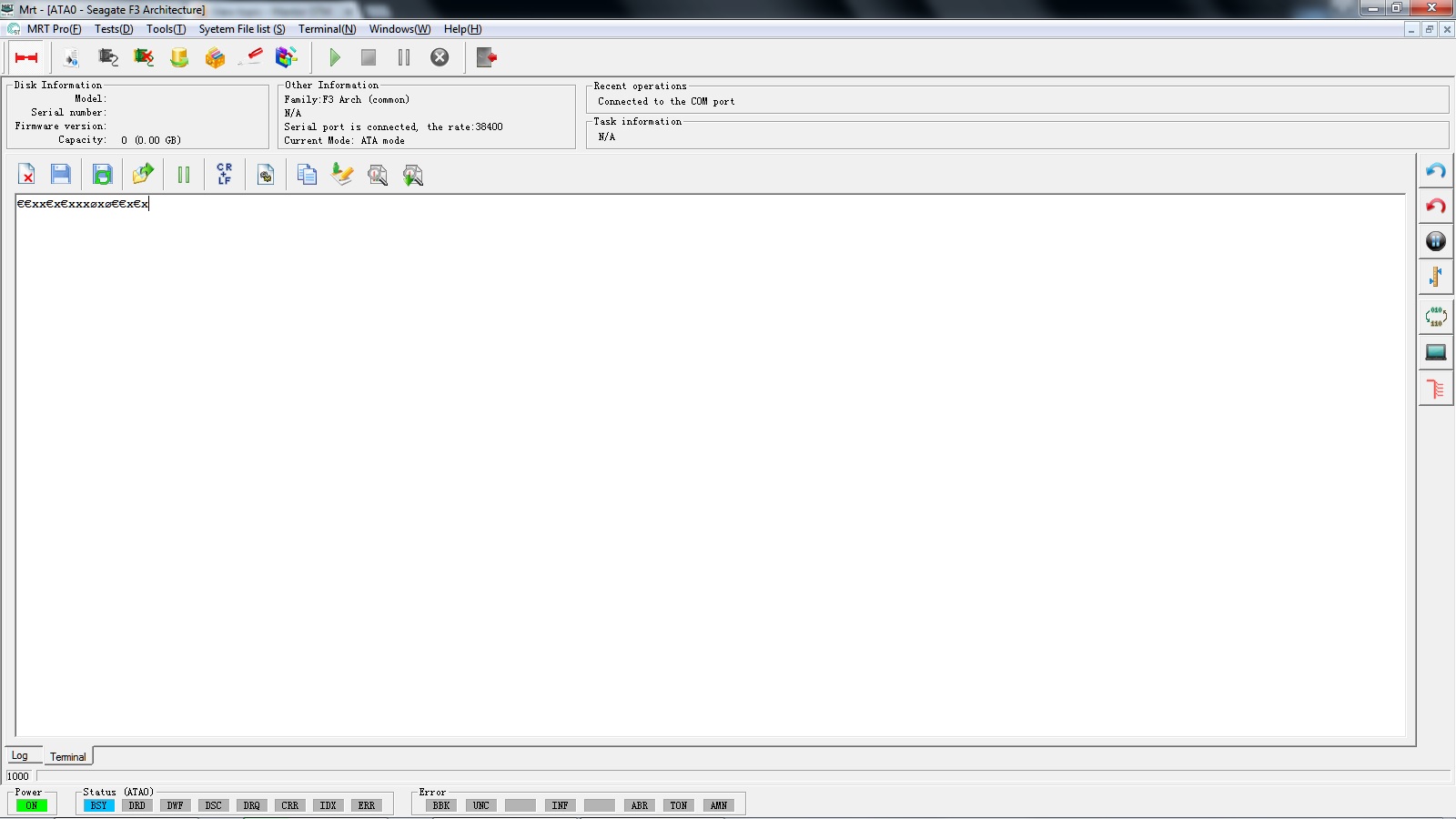Click the red tree structure sidebar icon
Viewport: 1456px width, 819px height.
[1436, 389]
